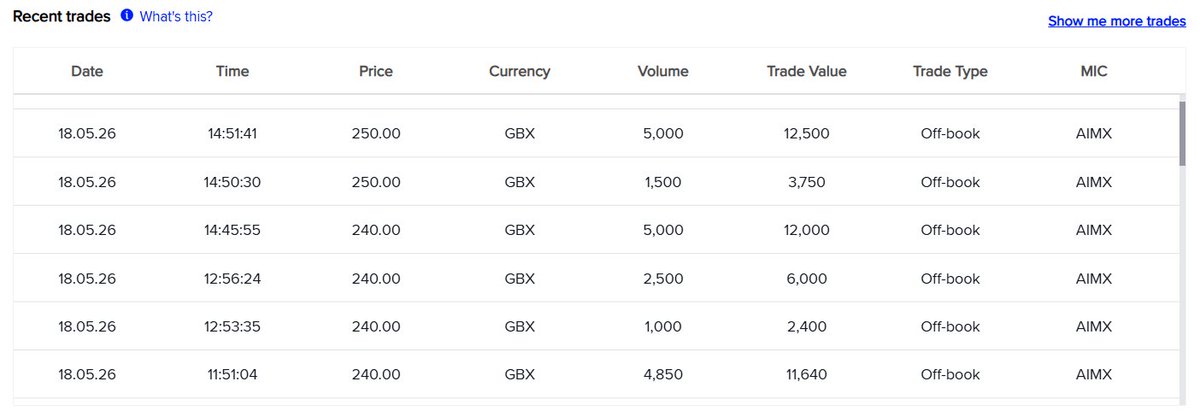Click the Date column header
The height and width of the screenshot is (411, 1200).
pyautogui.click(x=87, y=71)
